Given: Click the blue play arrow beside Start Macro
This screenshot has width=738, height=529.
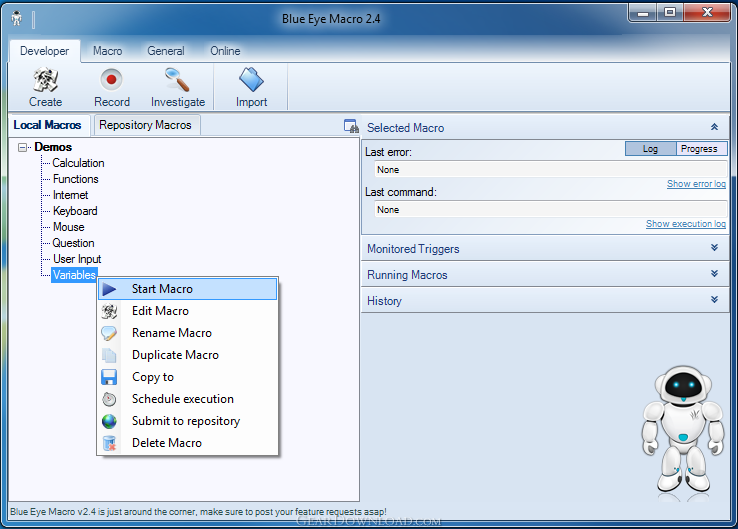Looking at the screenshot, I should pos(109,289).
